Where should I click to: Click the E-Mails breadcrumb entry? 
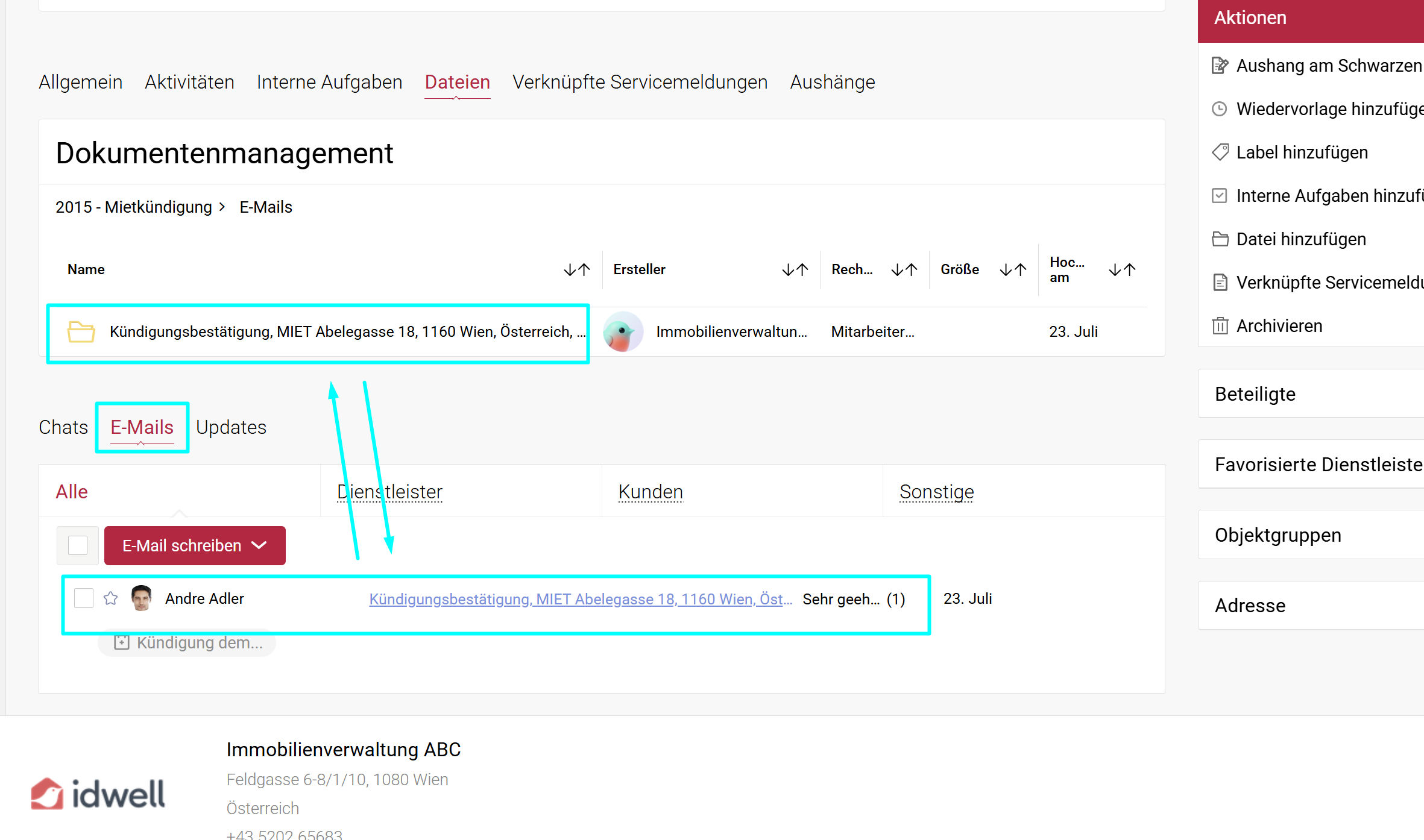point(266,207)
